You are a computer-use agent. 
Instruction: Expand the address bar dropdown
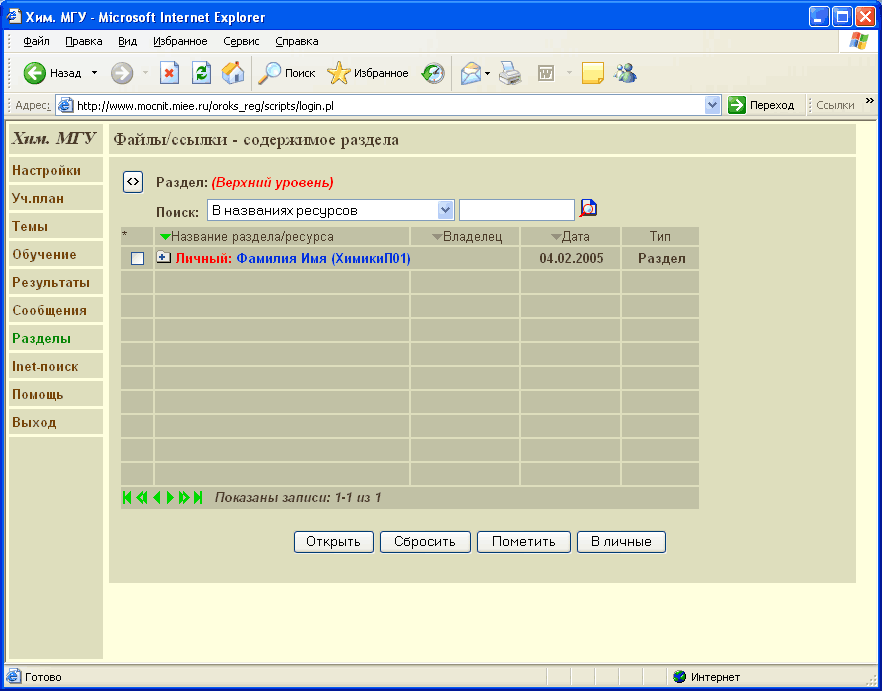[x=713, y=105]
